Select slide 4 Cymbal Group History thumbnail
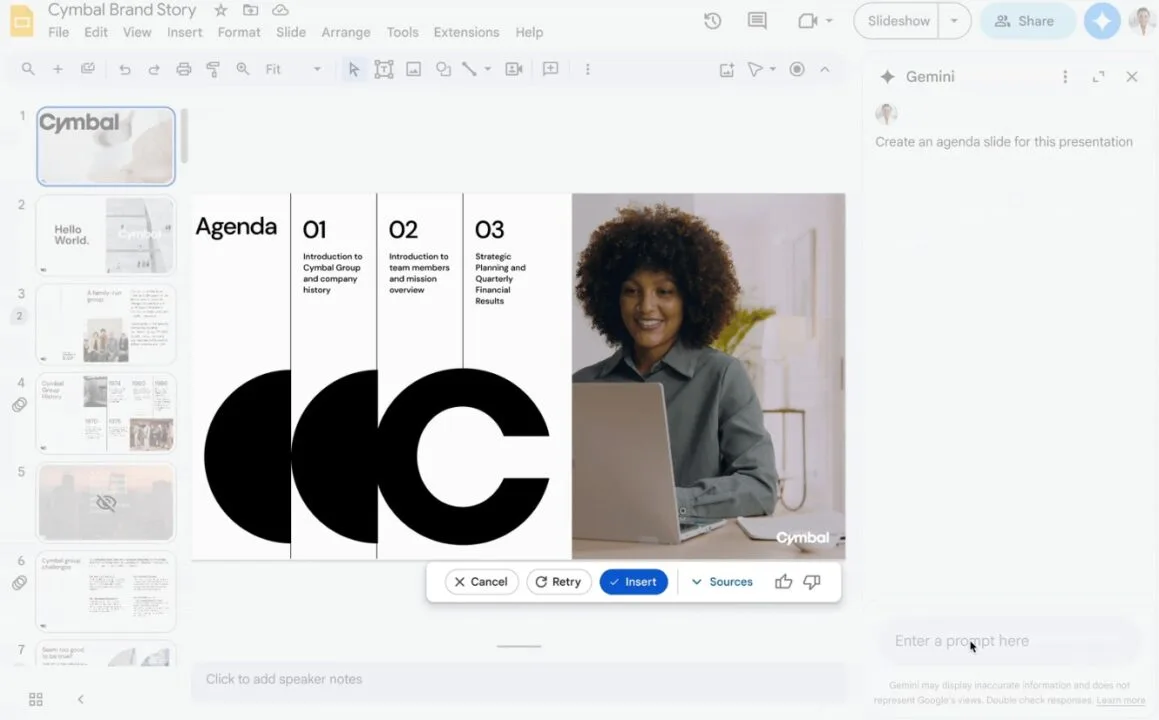This screenshot has height=720, width=1159. point(106,413)
